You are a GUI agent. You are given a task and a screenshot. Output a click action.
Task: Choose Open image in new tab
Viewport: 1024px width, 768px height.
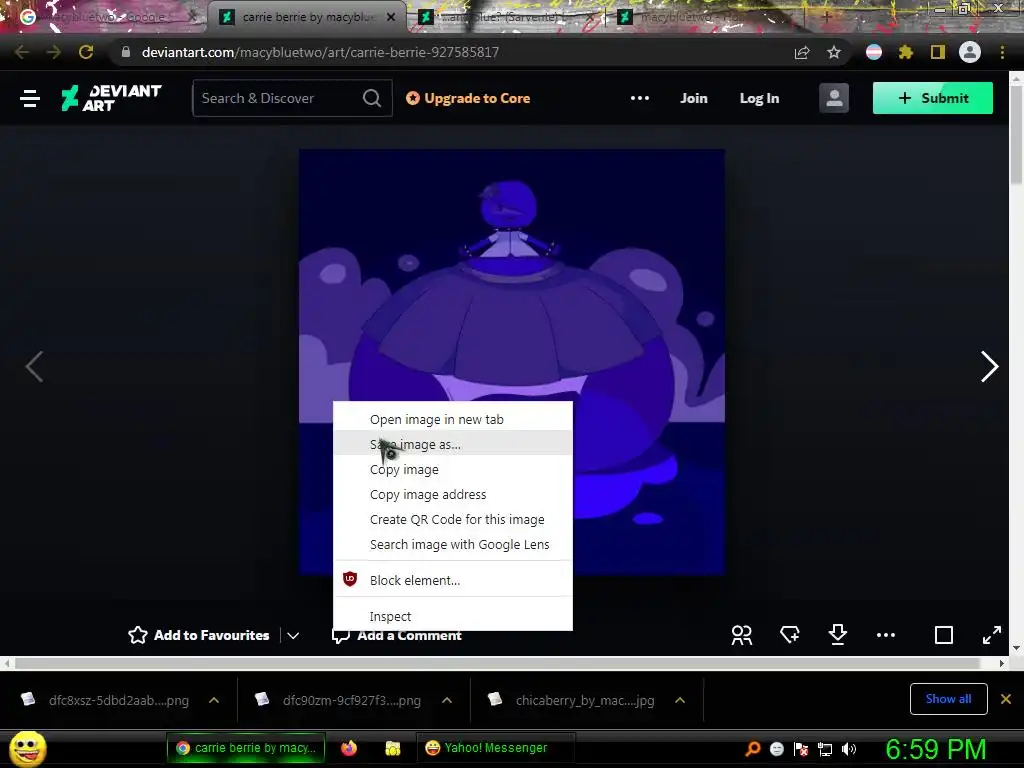453,419
